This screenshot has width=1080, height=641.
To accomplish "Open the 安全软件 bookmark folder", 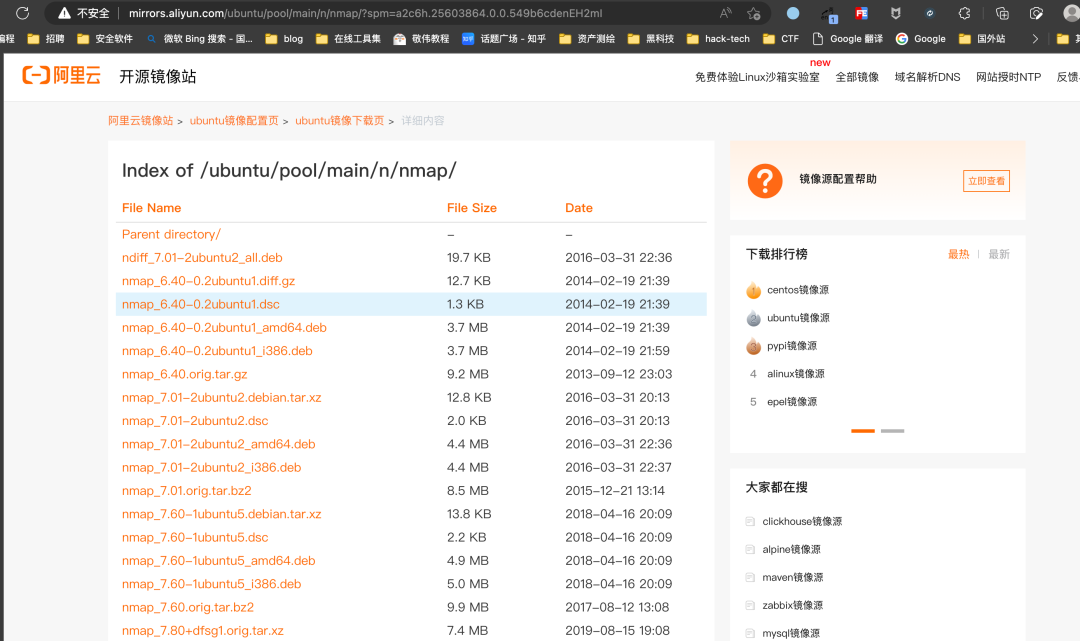I will coord(105,39).
